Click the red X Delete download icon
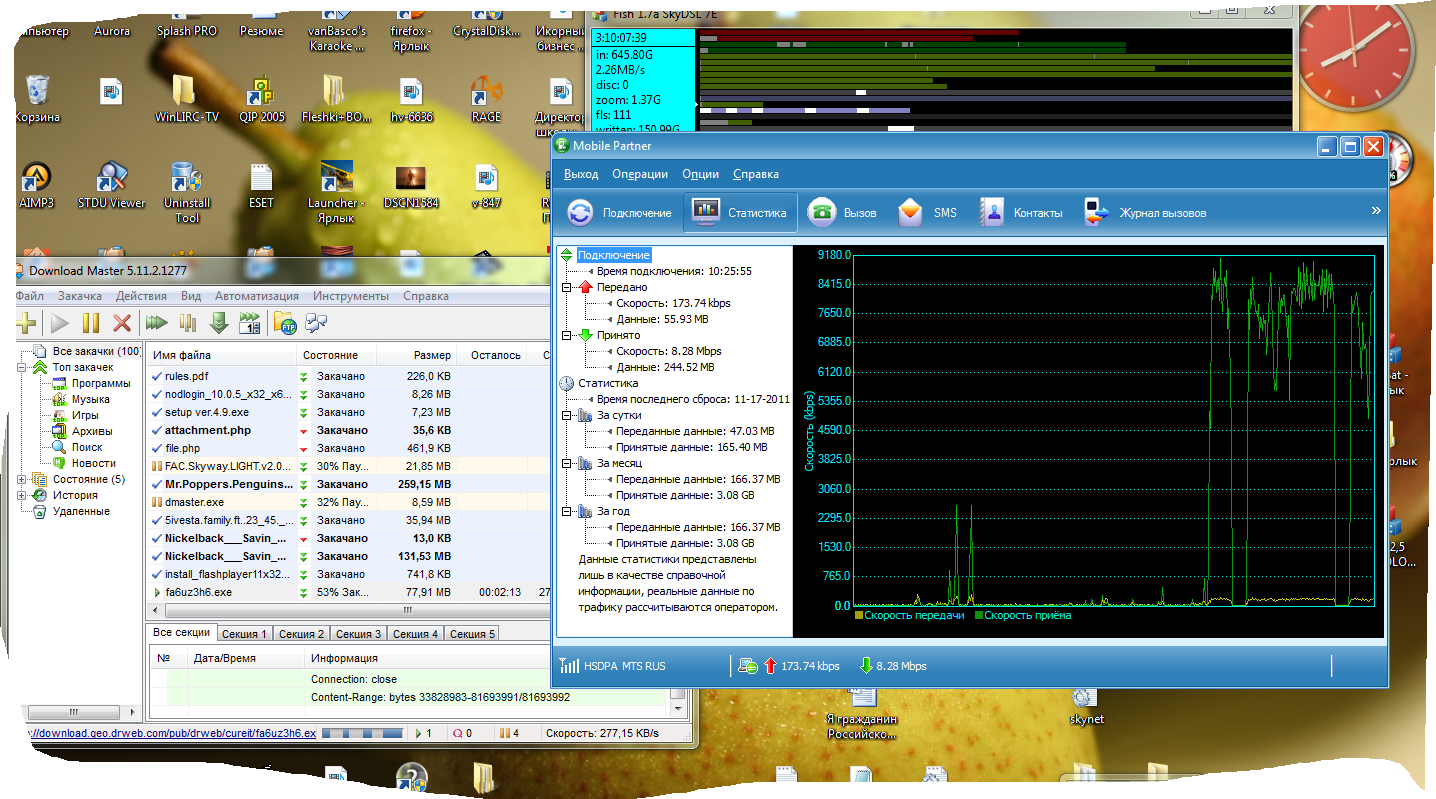Screen dimensions: 1436x799 (x=122, y=323)
